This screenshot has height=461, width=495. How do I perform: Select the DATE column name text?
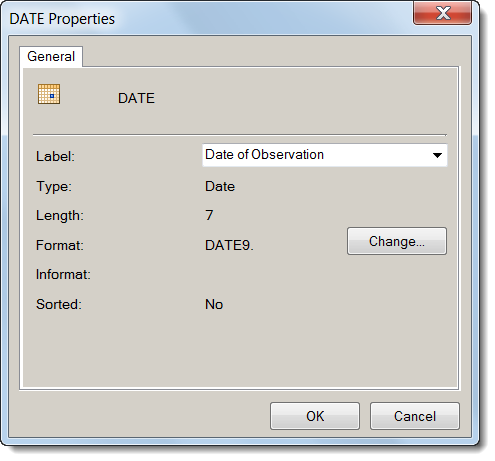click(x=136, y=98)
